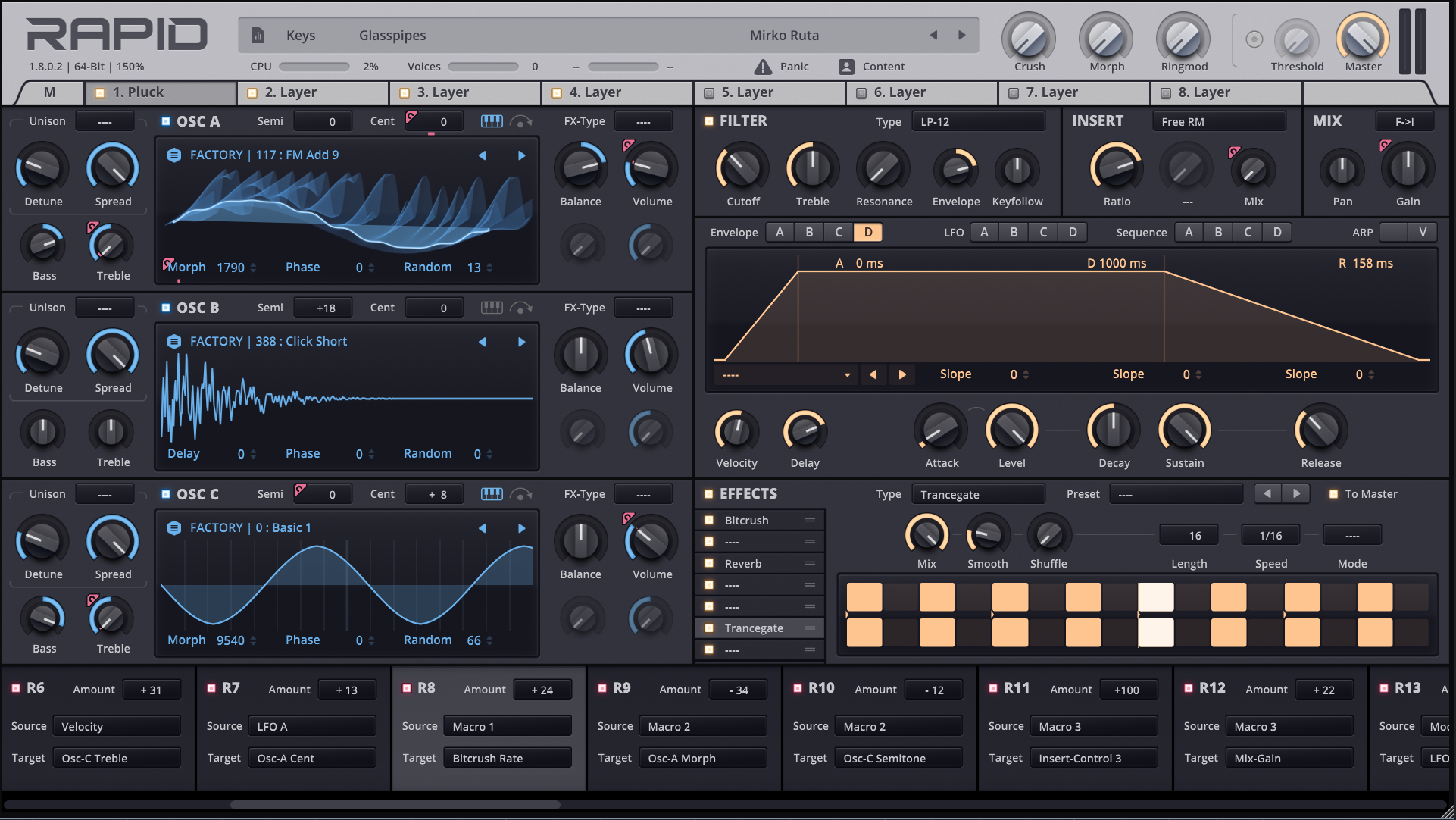Viewport: 1456px width, 820px height.
Task: Load the previous effects preset arrow
Action: pos(1267,493)
